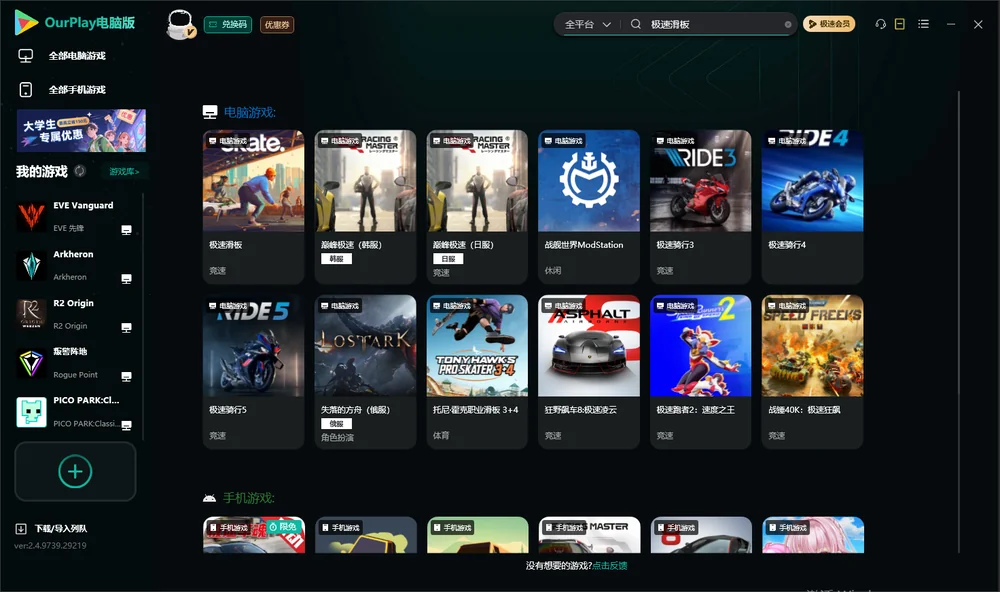Click the search magnifier icon
The image size is (1000, 592).
pyautogui.click(x=635, y=24)
